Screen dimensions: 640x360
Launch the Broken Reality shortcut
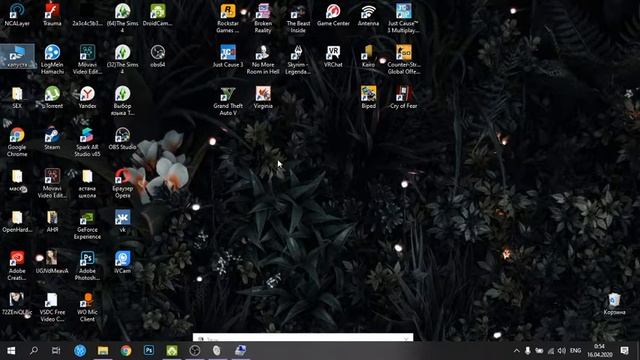(263, 18)
